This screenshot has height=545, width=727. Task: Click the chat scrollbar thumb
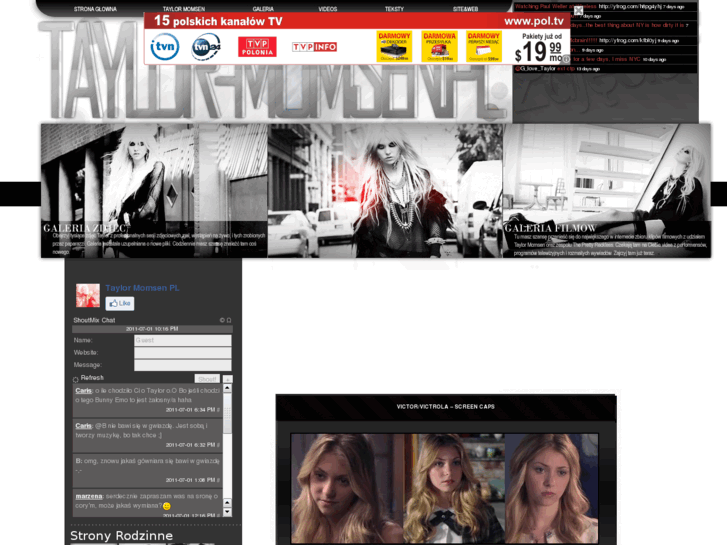[x=227, y=413]
